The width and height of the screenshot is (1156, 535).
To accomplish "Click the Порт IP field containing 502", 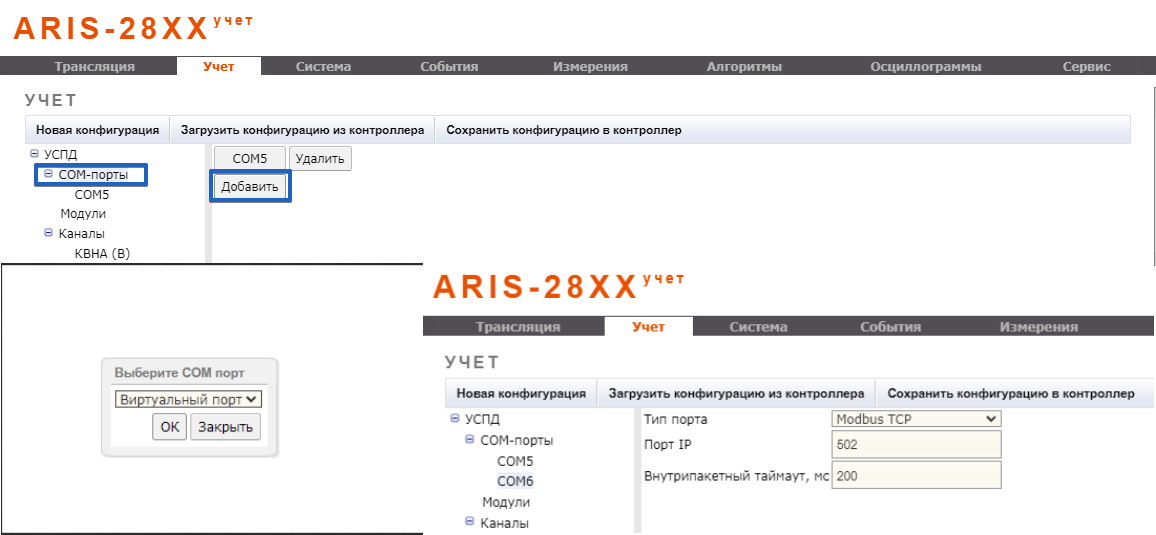I will point(915,445).
